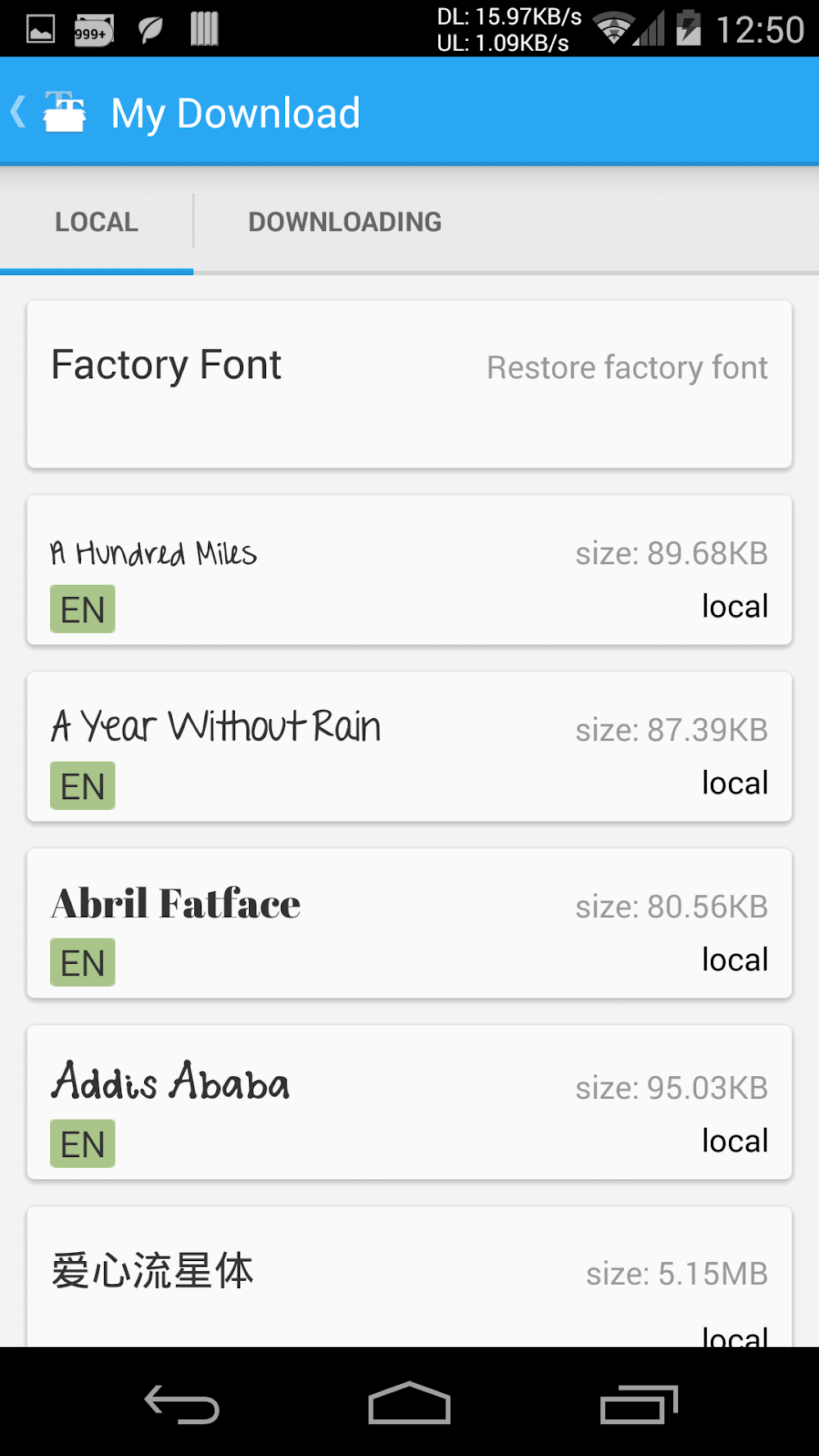Tap the picture notification icon in status bar
The image size is (819, 1456).
40,30
